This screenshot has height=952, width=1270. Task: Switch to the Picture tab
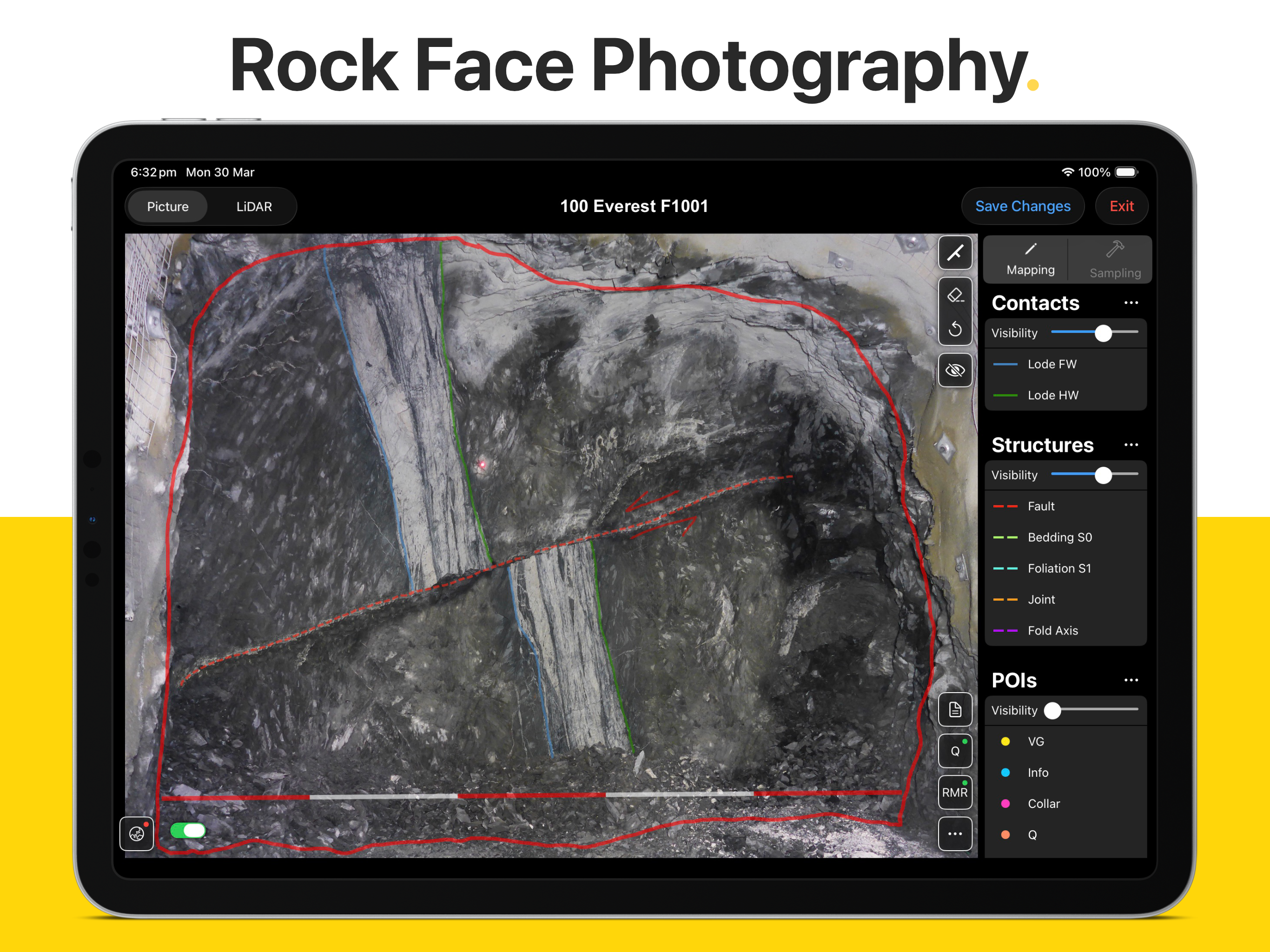pos(168,207)
